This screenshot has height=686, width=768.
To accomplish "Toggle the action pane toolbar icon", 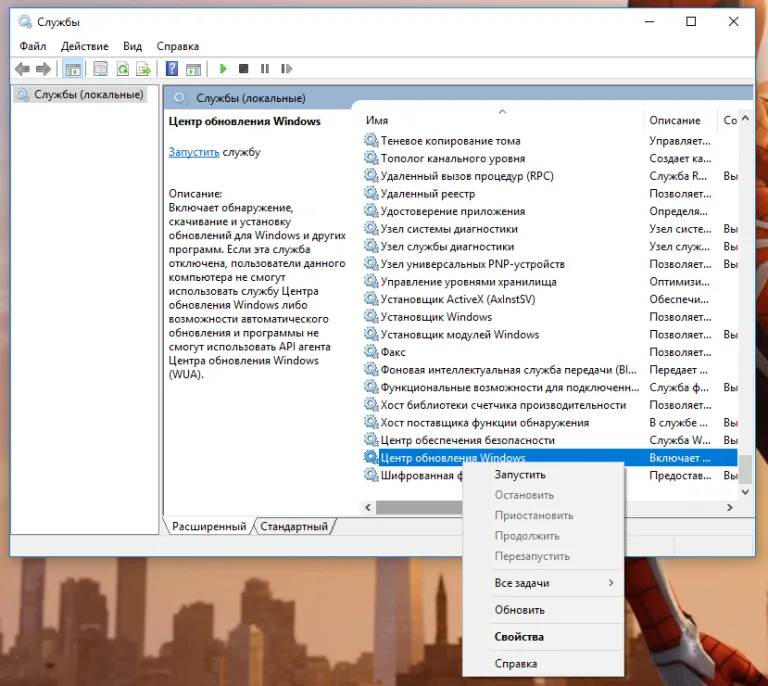I will (x=193, y=69).
